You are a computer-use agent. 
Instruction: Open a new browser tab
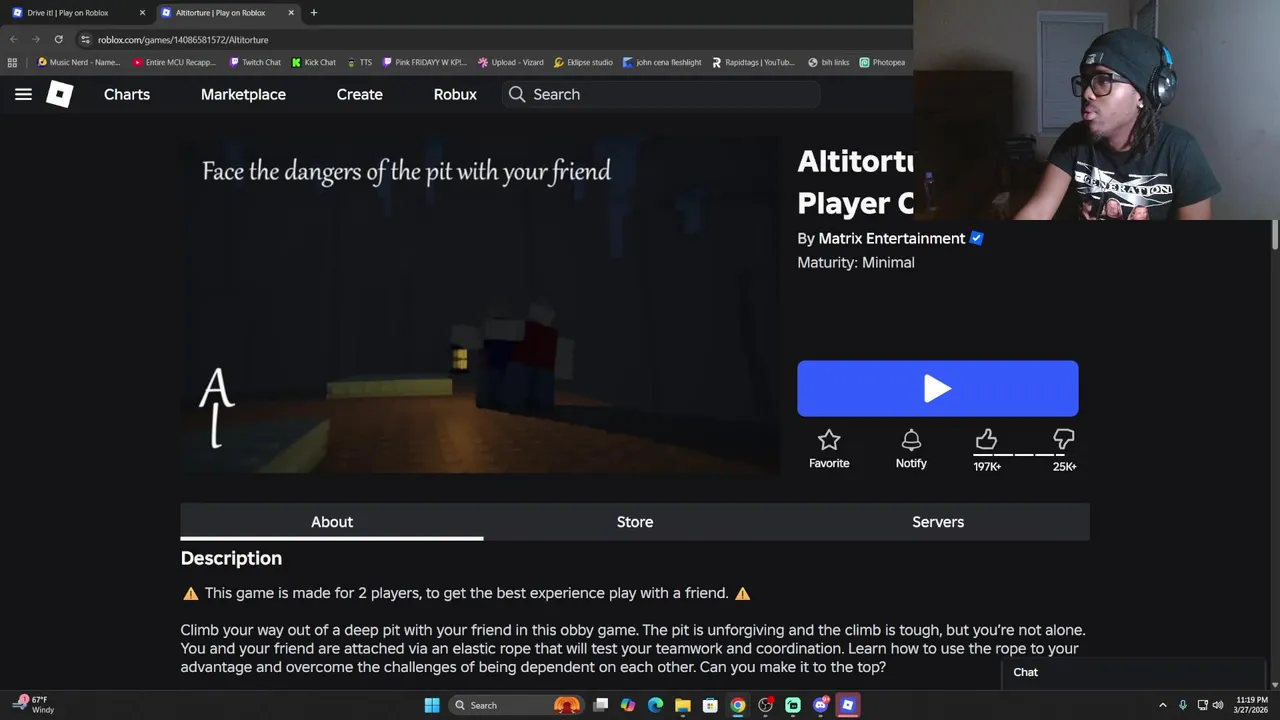(313, 13)
